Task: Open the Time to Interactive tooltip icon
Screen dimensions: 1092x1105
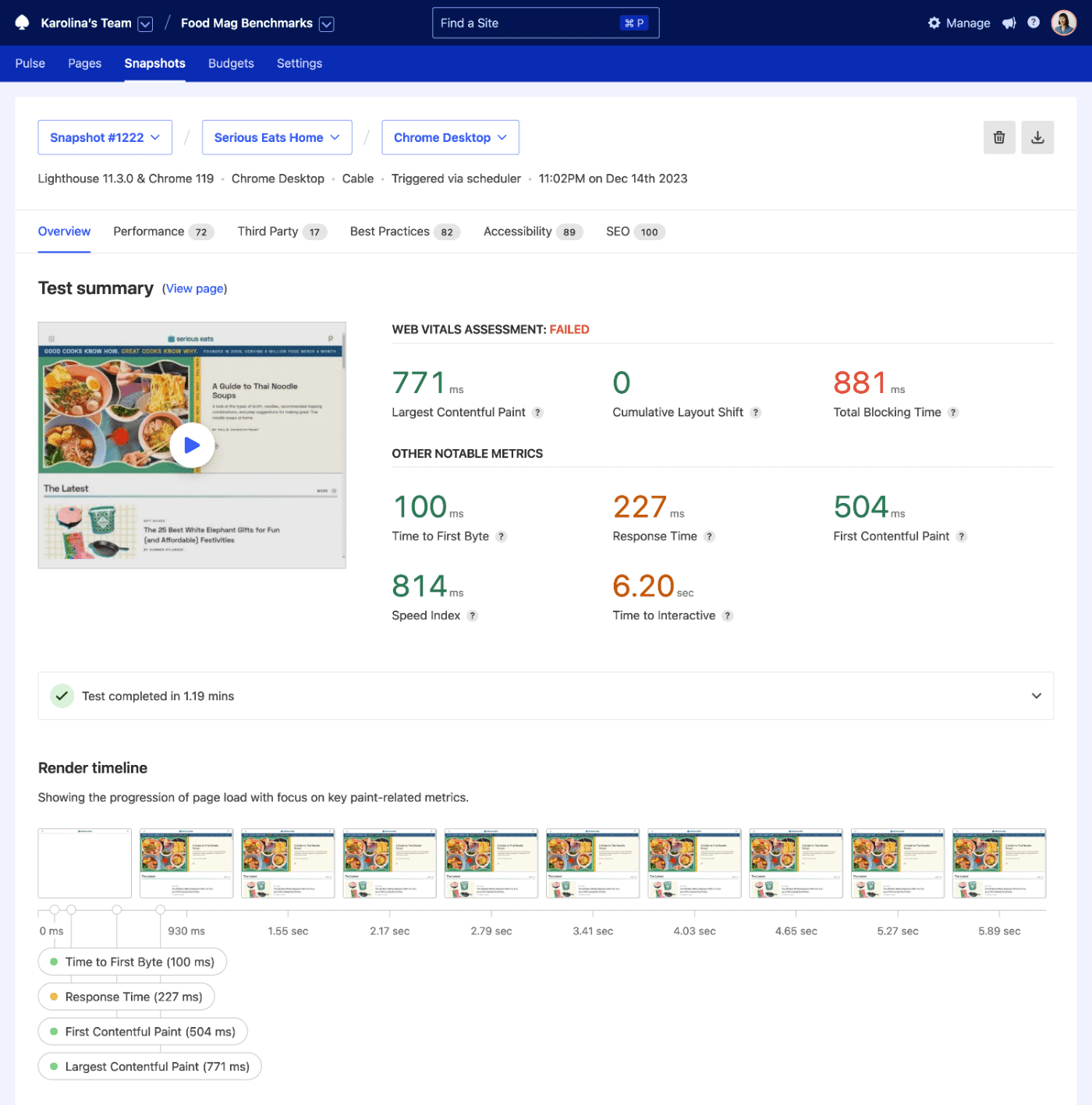Action: [728, 615]
